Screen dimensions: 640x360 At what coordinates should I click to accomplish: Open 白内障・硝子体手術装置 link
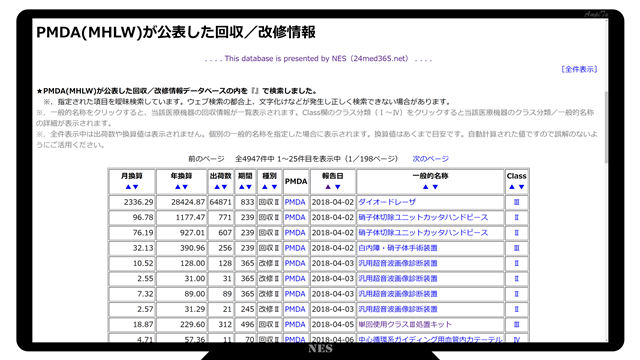(398, 248)
